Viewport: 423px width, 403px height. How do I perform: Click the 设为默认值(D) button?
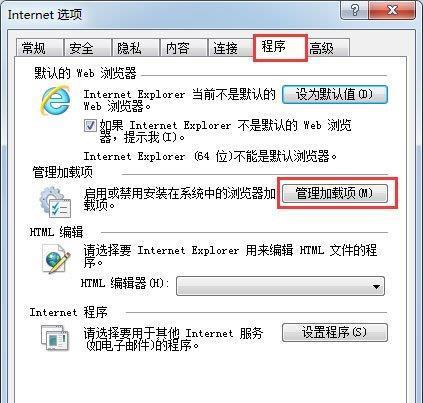[335, 94]
